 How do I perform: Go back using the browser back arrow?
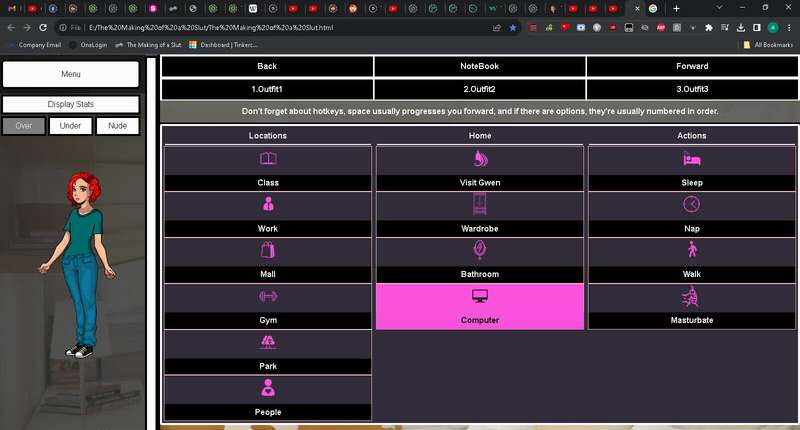coord(11,28)
